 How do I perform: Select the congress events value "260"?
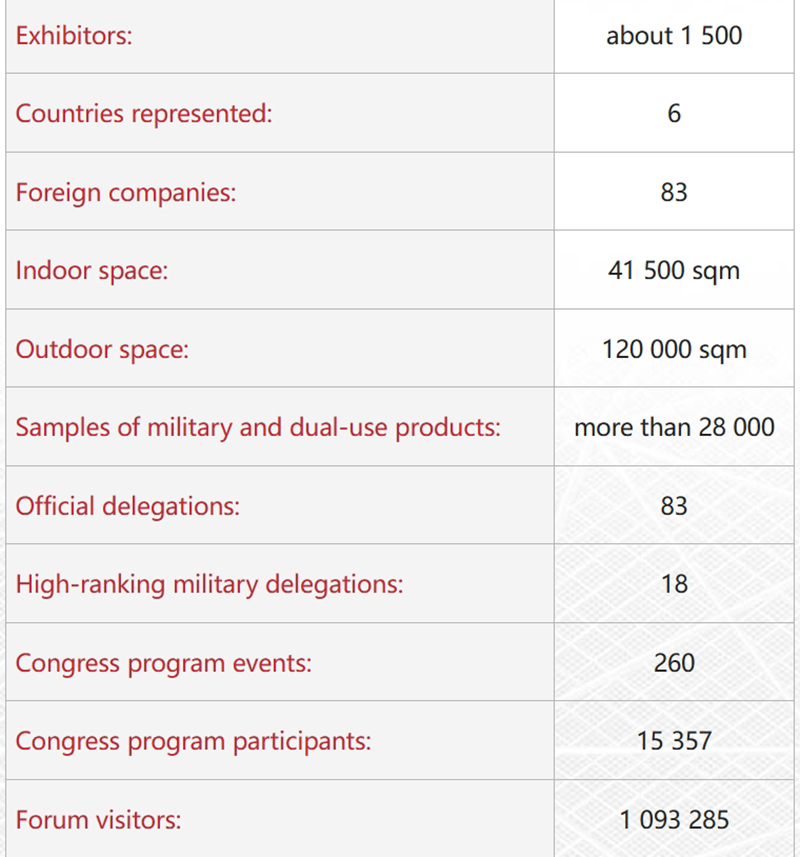pos(674,662)
